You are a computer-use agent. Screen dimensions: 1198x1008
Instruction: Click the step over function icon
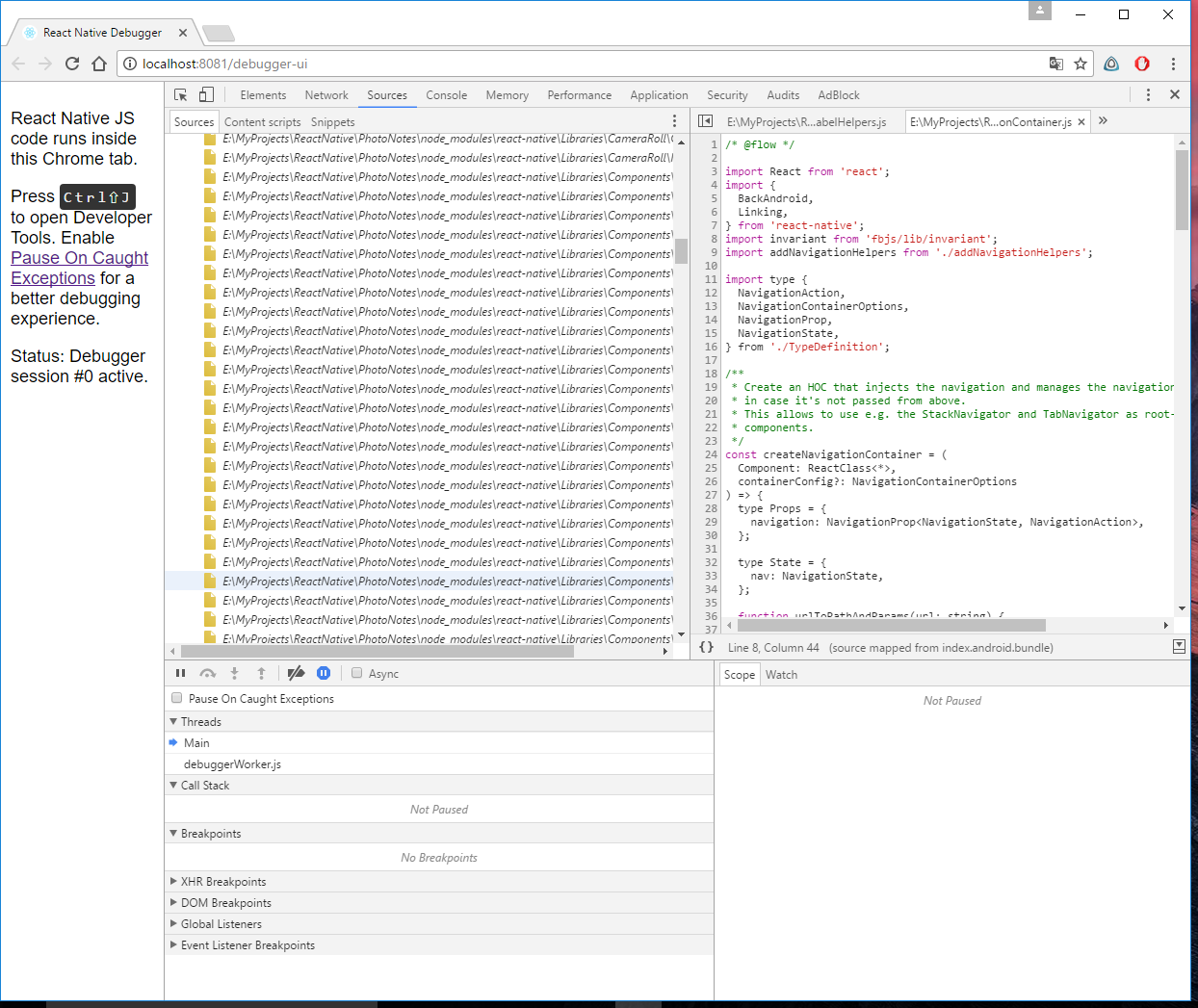[x=207, y=674]
